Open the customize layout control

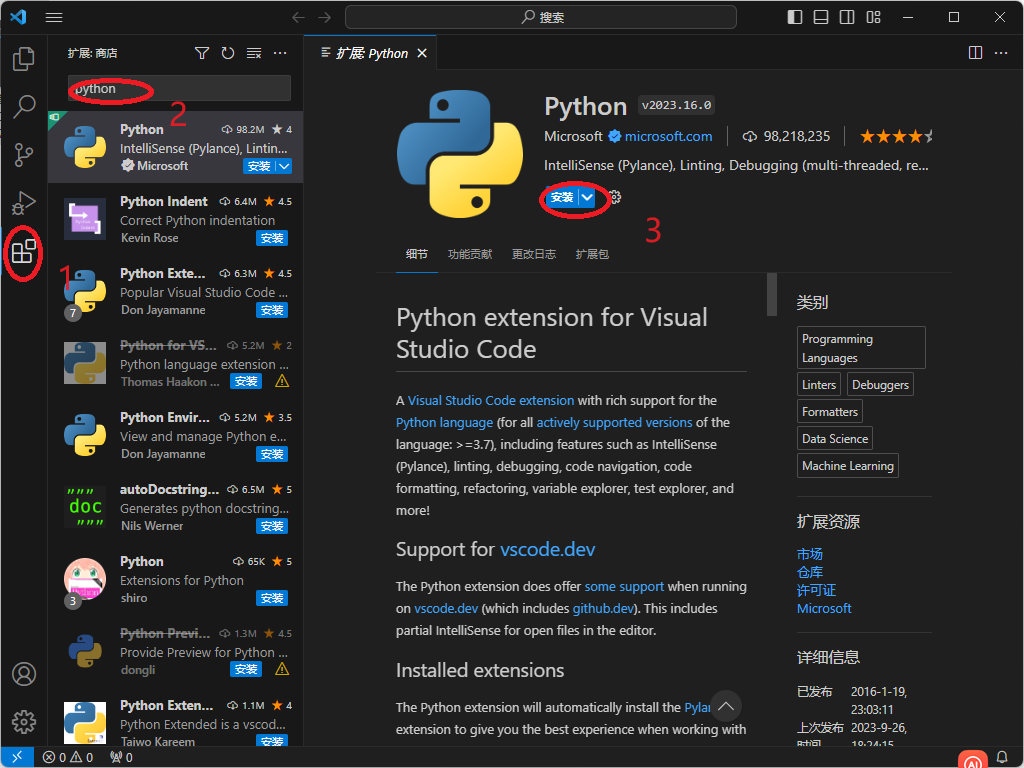[x=873, y=18]
